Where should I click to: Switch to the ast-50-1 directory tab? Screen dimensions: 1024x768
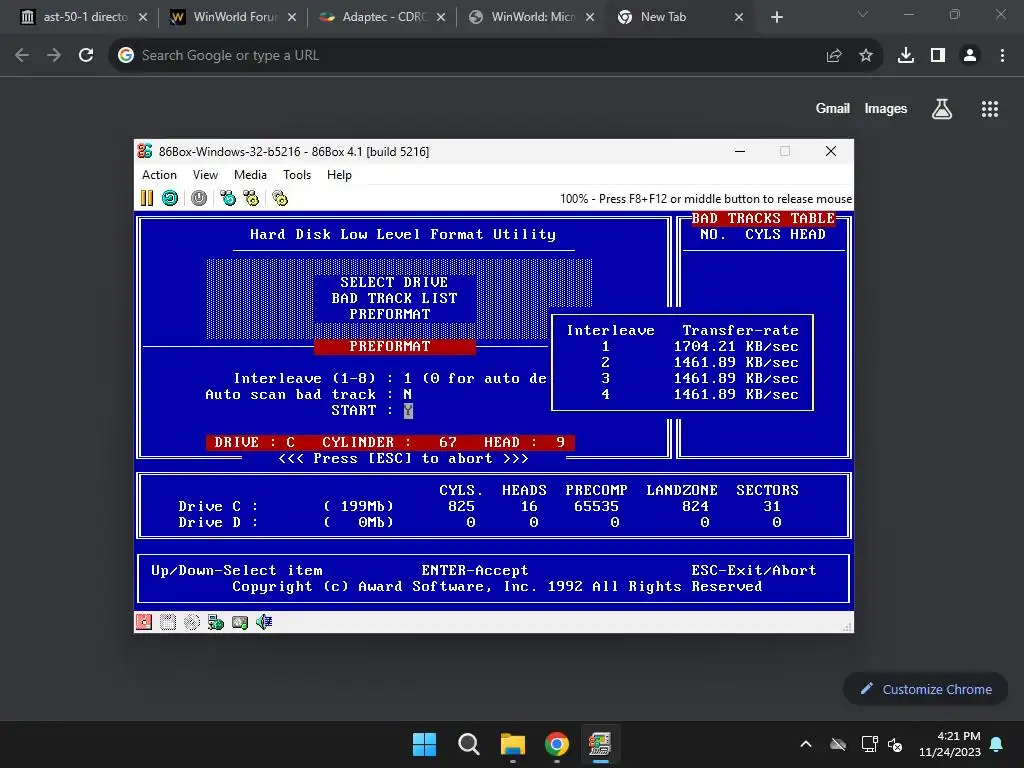tap(84, 17)
